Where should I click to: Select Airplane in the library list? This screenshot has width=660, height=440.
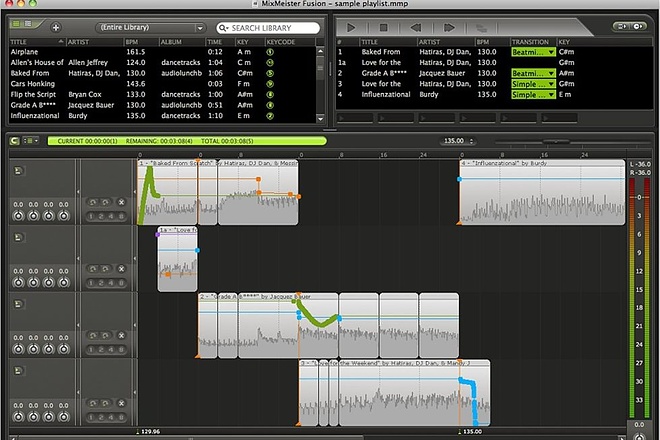pyautogui.click(x=162, y=52)
